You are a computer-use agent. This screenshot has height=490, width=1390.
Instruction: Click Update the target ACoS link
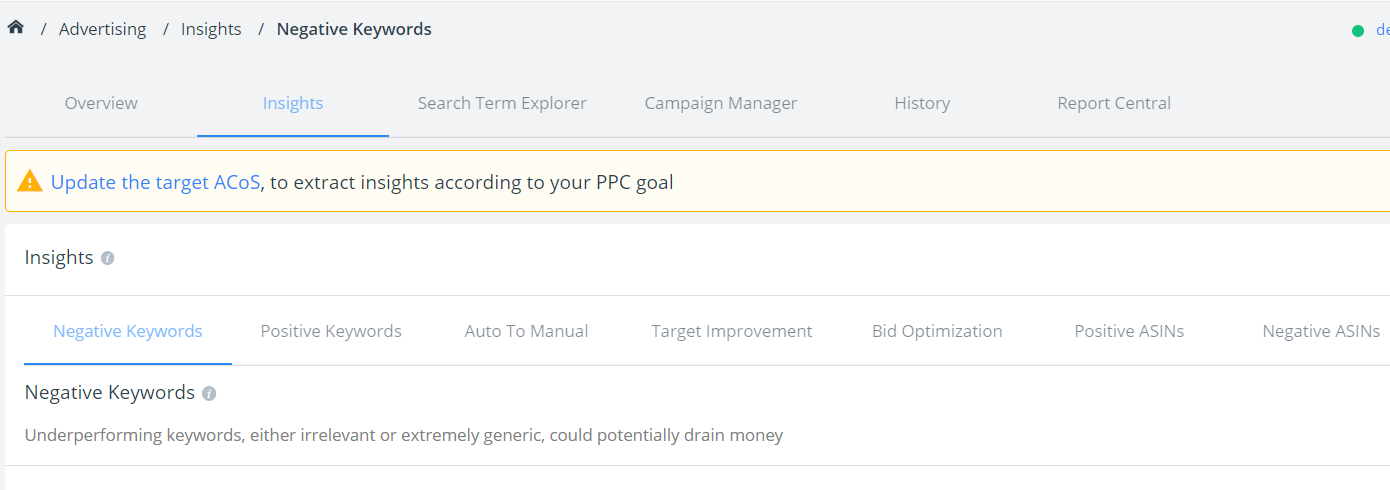pyautogui.click(x=156, y=182)
